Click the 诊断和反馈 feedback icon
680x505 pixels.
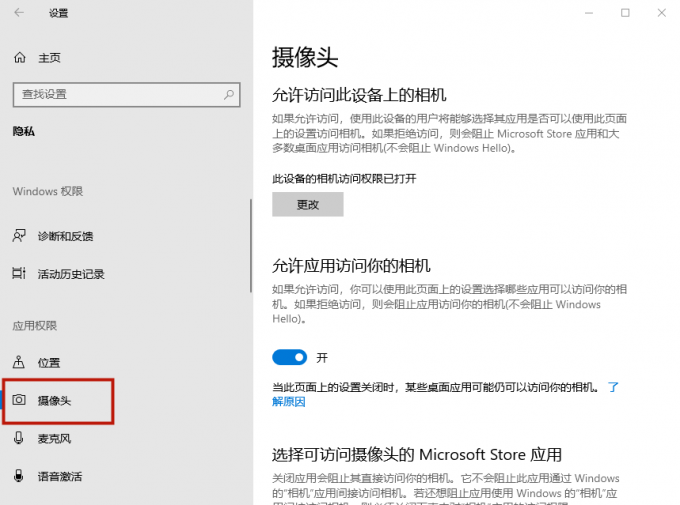point(19,236)
